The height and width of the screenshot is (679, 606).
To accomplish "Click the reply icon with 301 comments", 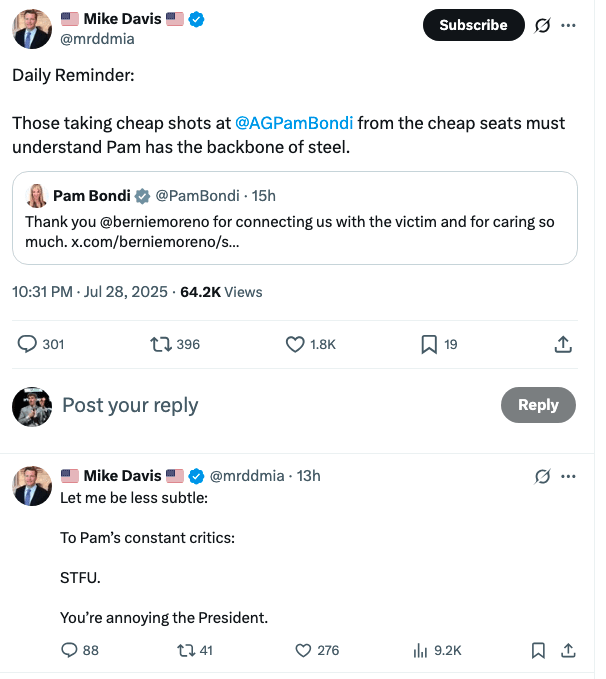I will pyautogui.click(x=28, y=344).
